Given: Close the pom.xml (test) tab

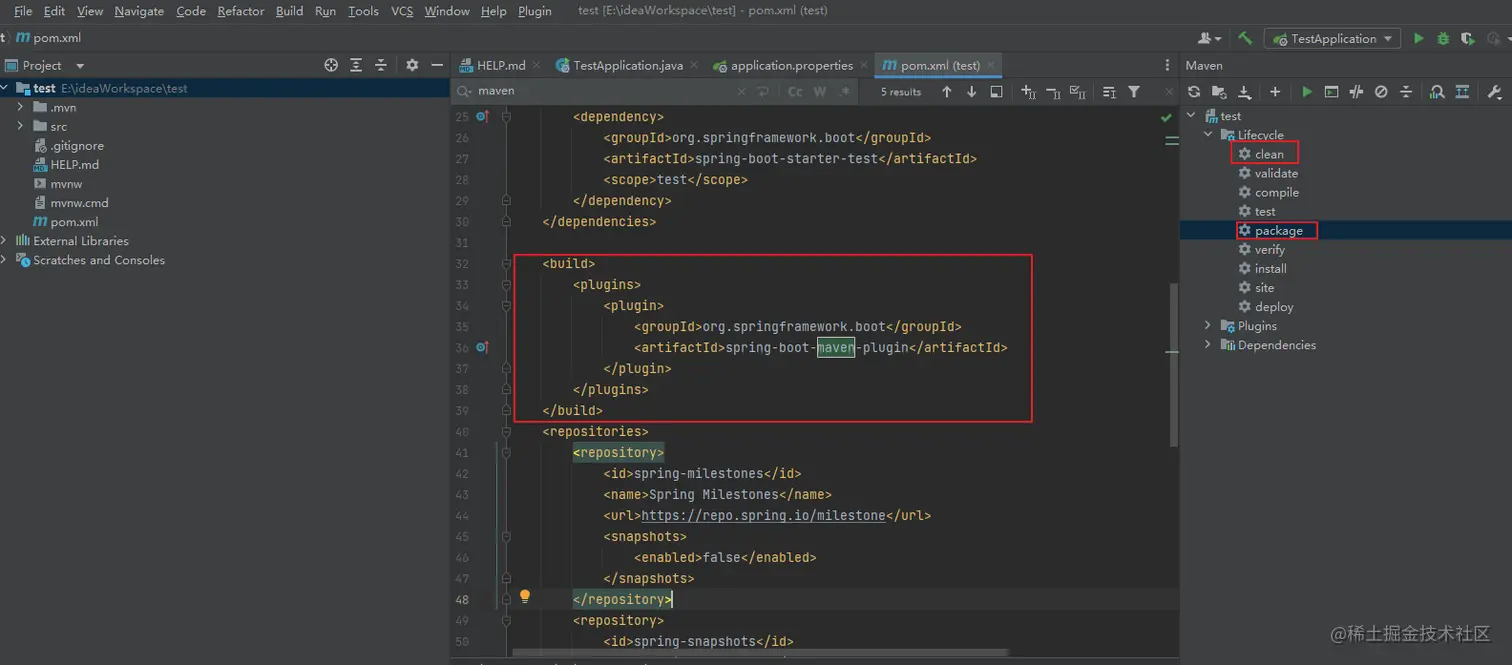Looking at the screenshot, I should click(x=991, y=65).
